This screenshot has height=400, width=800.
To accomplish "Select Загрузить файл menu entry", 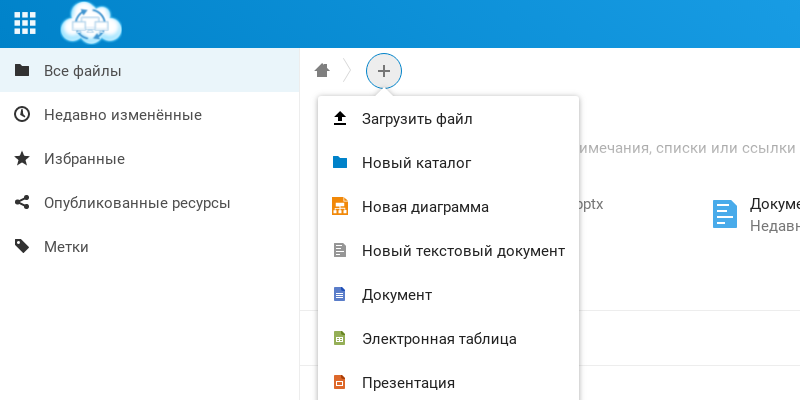I will [x=448, y=119].
